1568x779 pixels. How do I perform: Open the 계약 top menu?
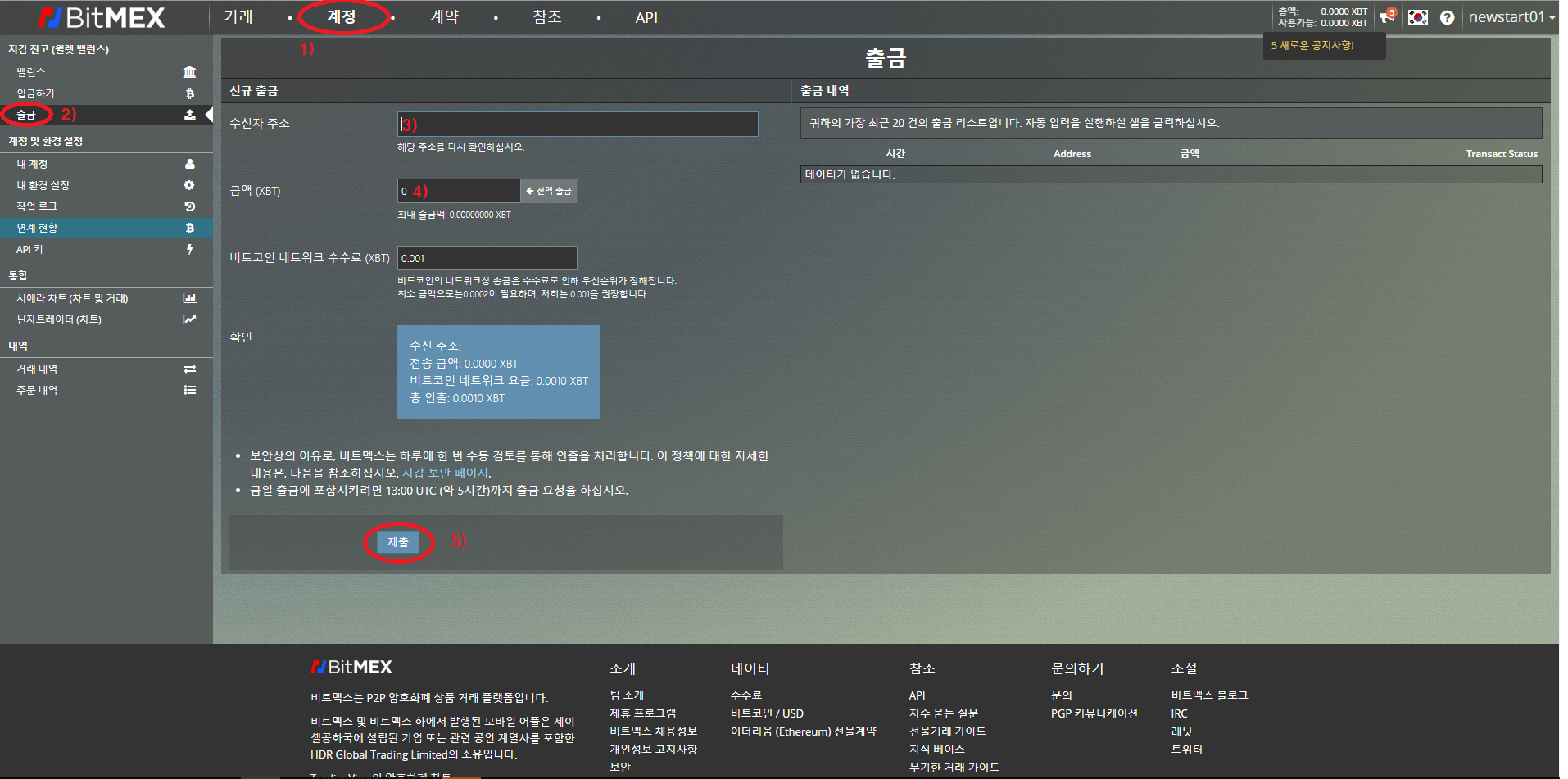coord(444,17)
